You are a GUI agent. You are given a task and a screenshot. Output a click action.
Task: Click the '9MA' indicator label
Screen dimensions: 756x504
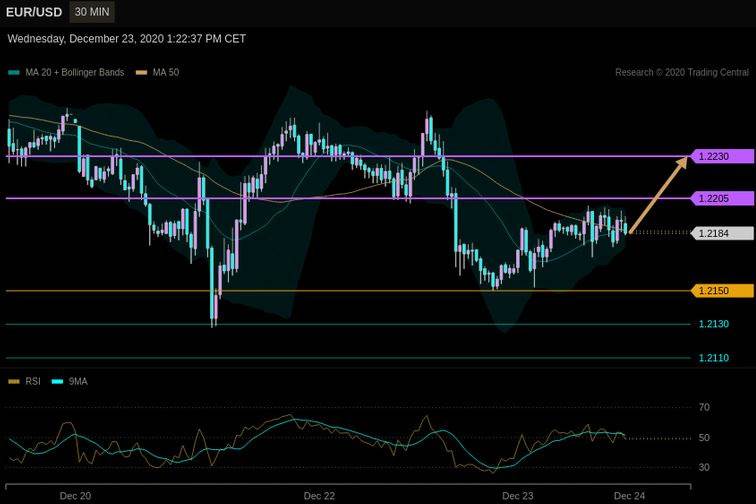tap(78, 381)
